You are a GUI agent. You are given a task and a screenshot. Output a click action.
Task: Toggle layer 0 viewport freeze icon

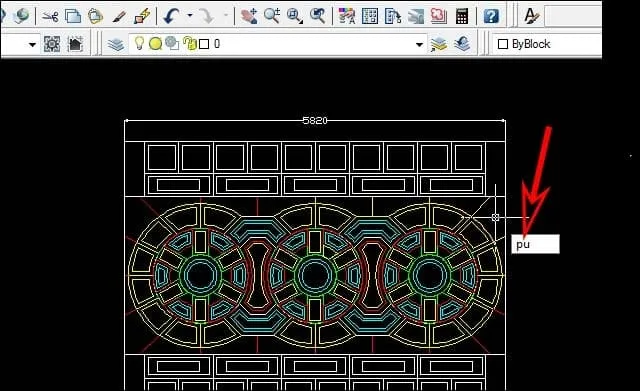[172, 44]
